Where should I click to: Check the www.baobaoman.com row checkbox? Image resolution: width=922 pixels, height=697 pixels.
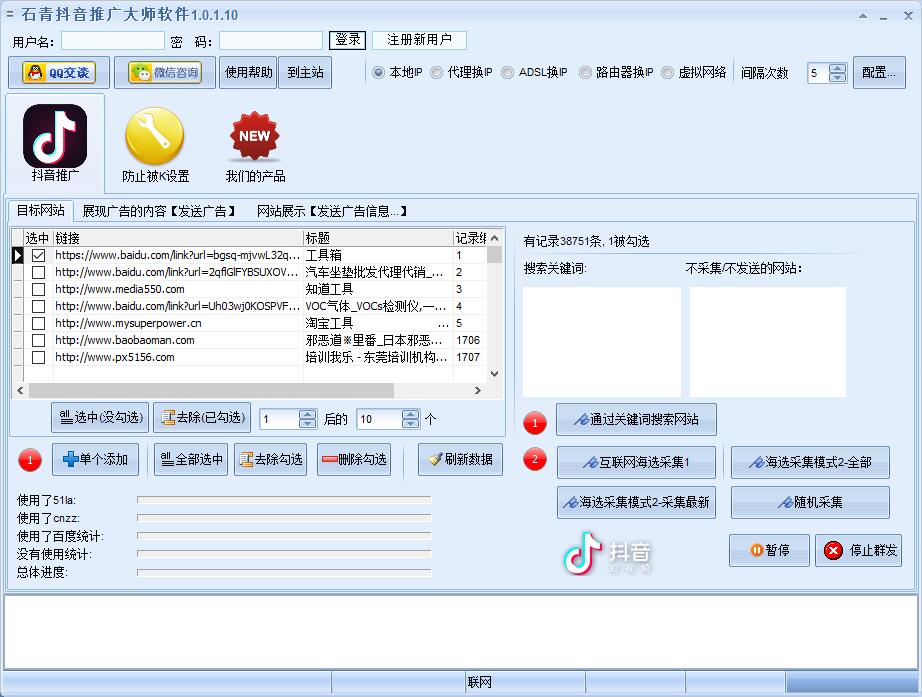pos(38,341)
